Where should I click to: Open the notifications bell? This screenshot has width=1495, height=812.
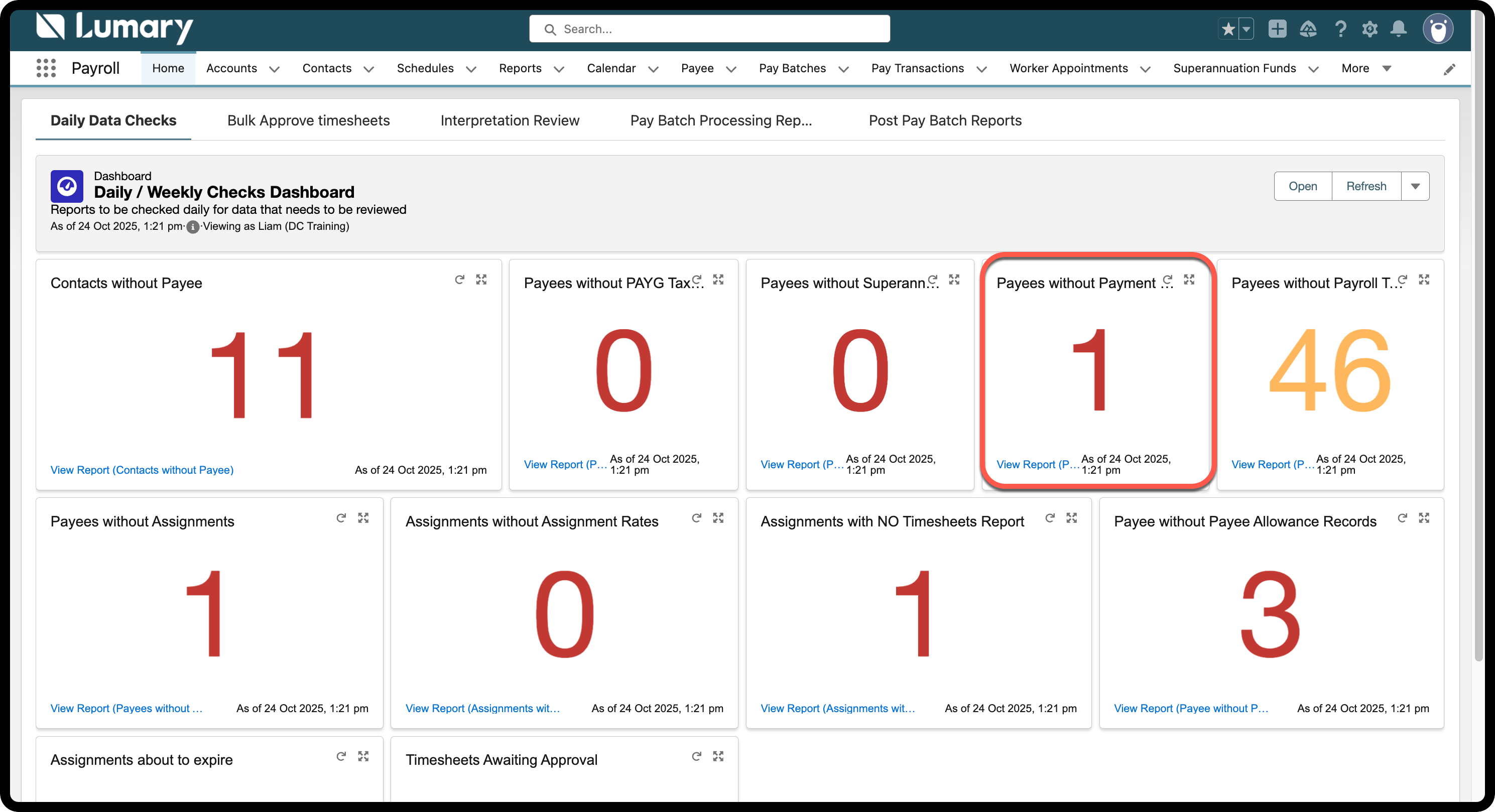click(1399, 29)
